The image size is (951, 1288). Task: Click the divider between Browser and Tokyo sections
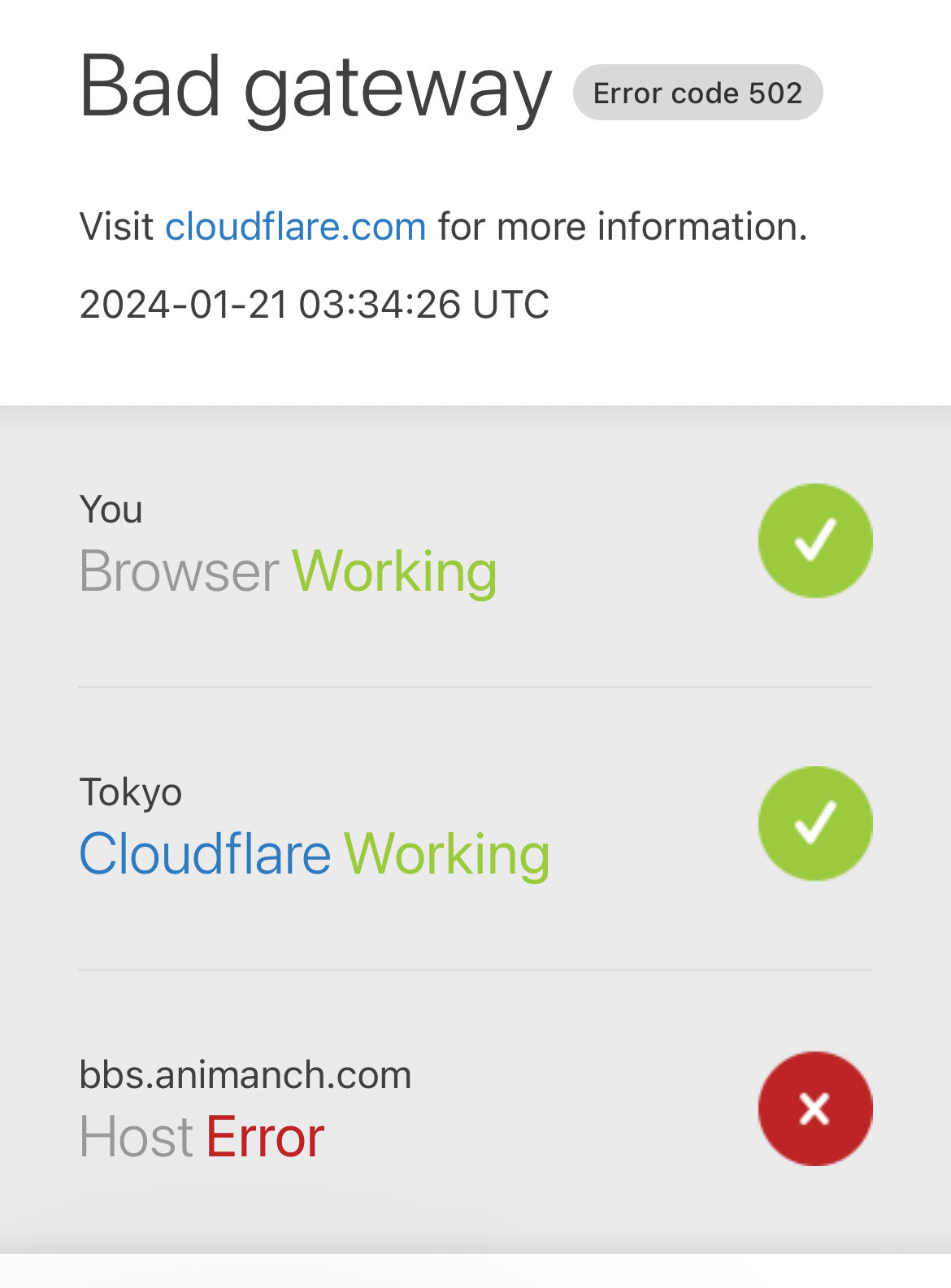(x=475, y=687)
